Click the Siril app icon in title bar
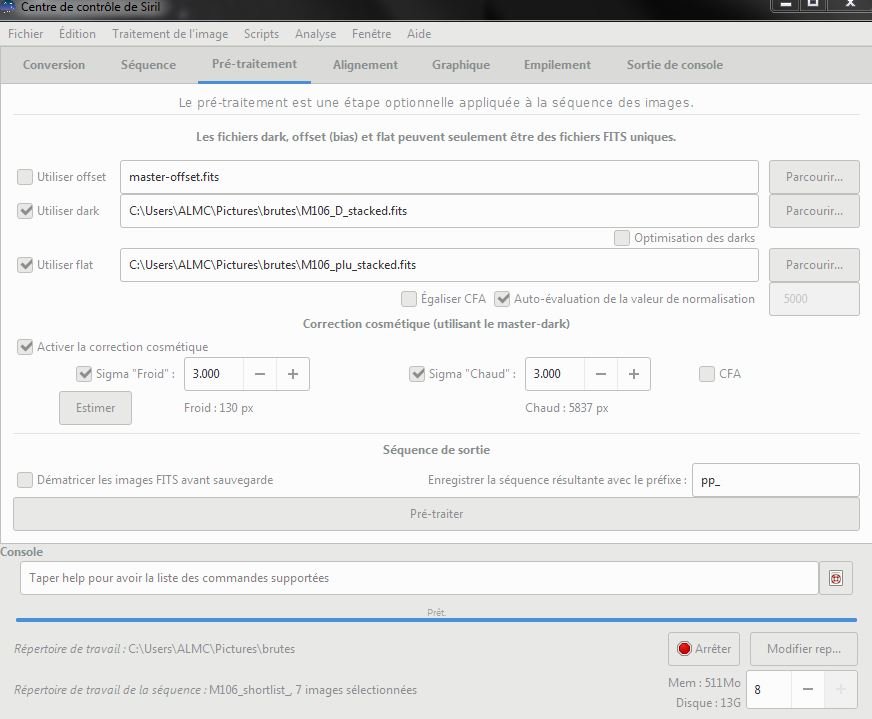Viewport: 872px width, 719px height. pos(8,6)
